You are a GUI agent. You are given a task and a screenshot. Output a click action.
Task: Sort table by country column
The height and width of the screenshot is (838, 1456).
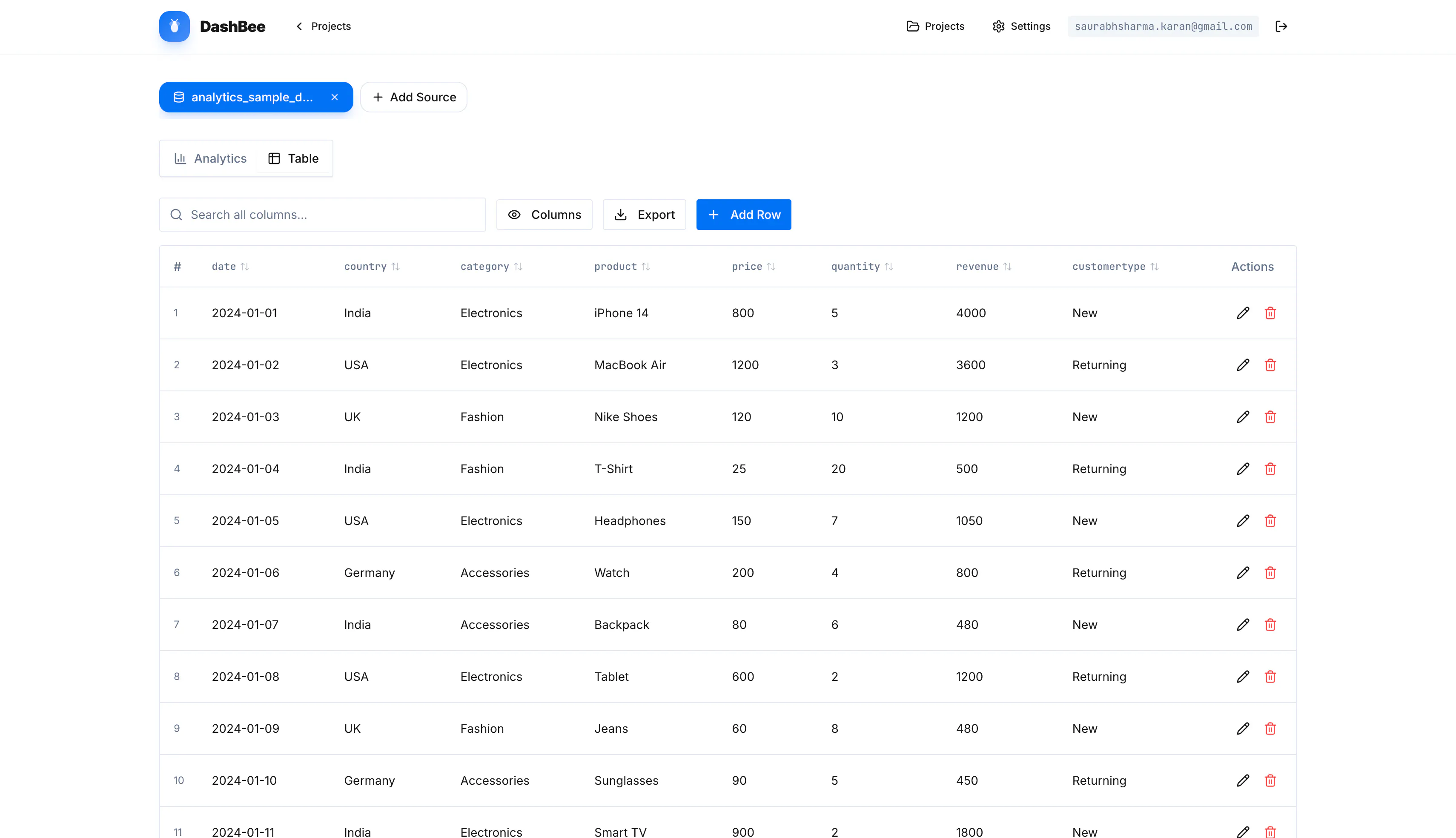[372, 267]
